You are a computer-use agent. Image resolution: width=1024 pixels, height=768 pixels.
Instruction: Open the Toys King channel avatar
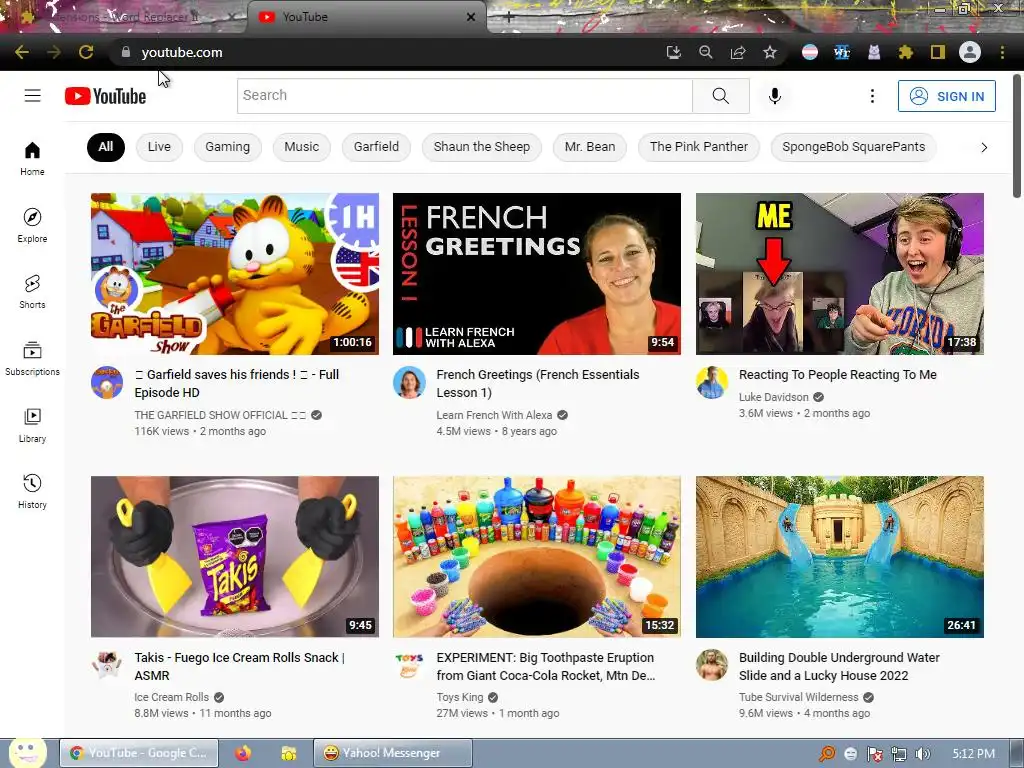[409, 665]
